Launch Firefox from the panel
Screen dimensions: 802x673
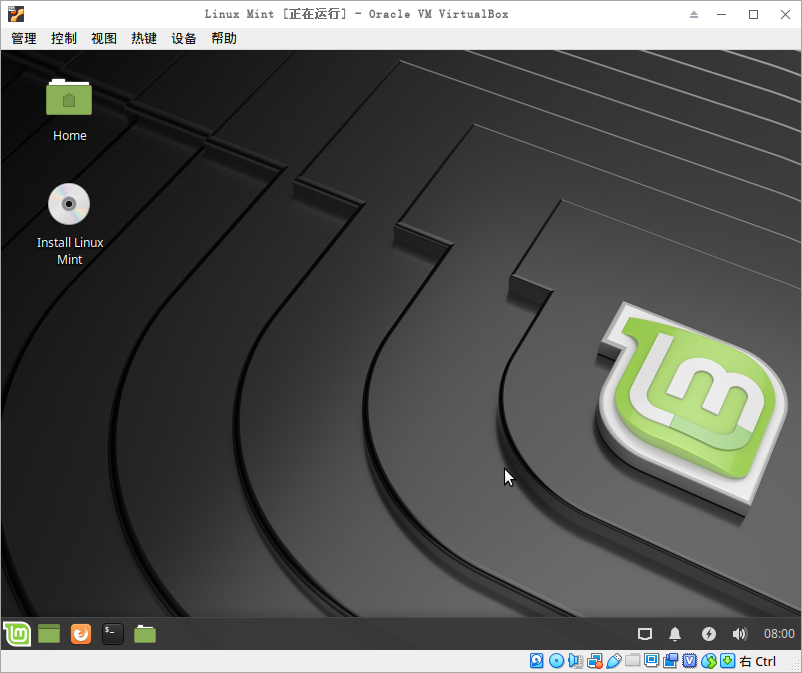[81, 633]
